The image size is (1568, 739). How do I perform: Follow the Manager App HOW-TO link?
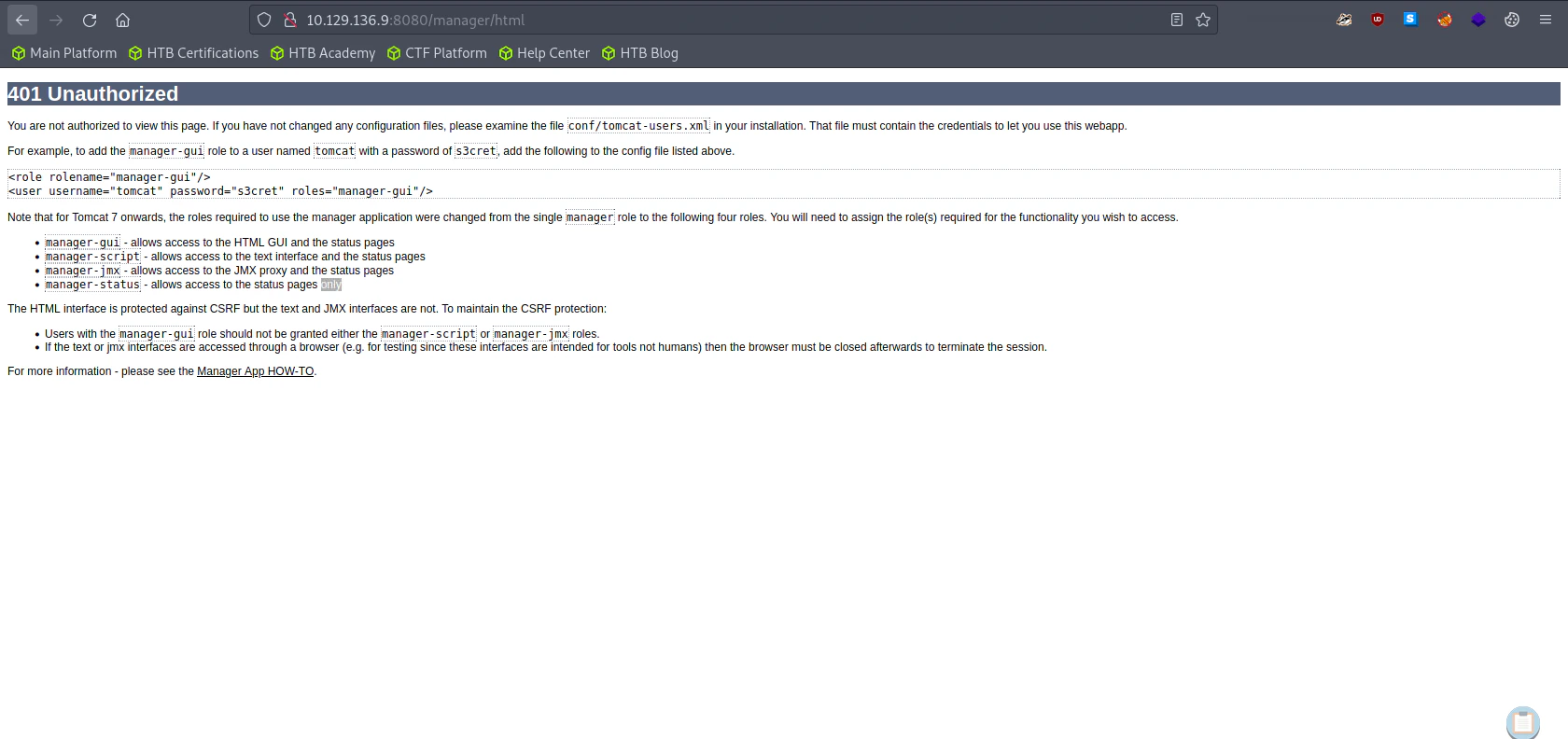click(255, 371)
